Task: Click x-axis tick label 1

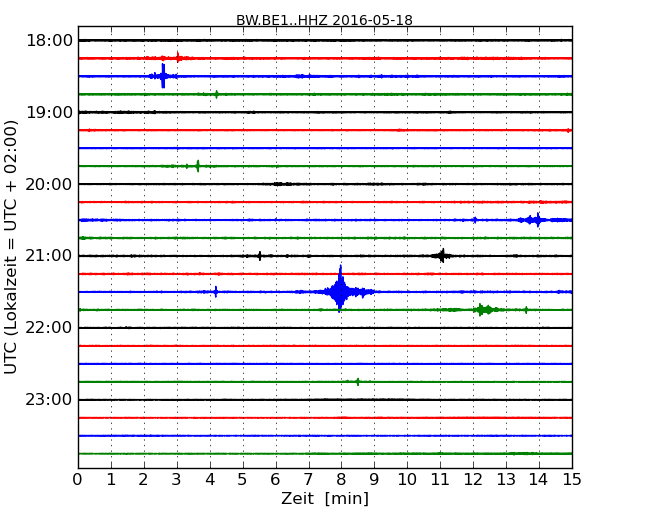Action: 111,480
